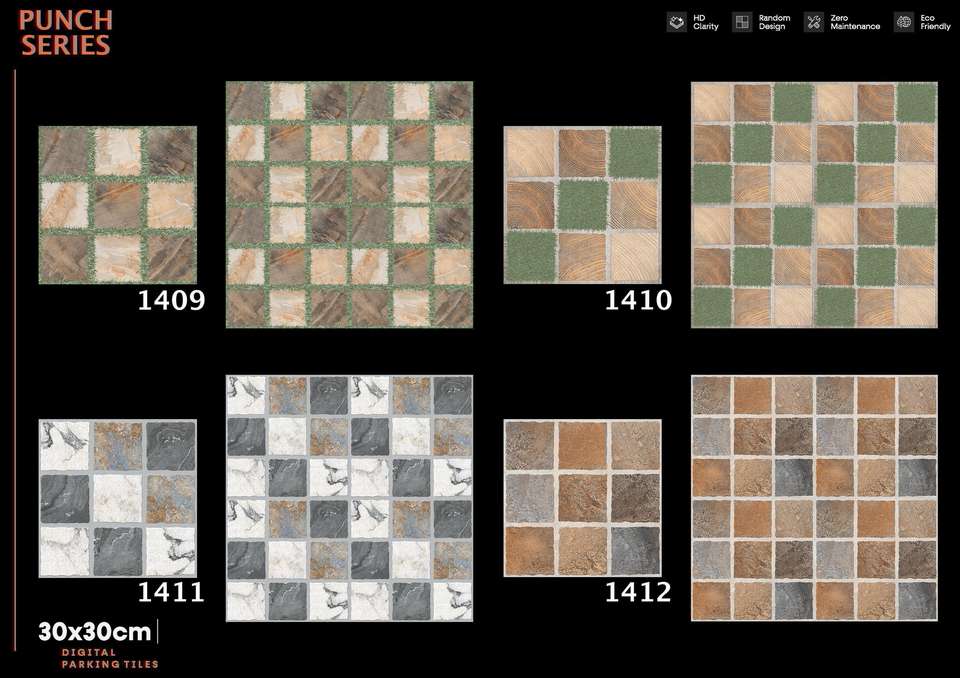Click the Eco Friendly globe icon
Screen dimensions: 960x678
[904, 22]
